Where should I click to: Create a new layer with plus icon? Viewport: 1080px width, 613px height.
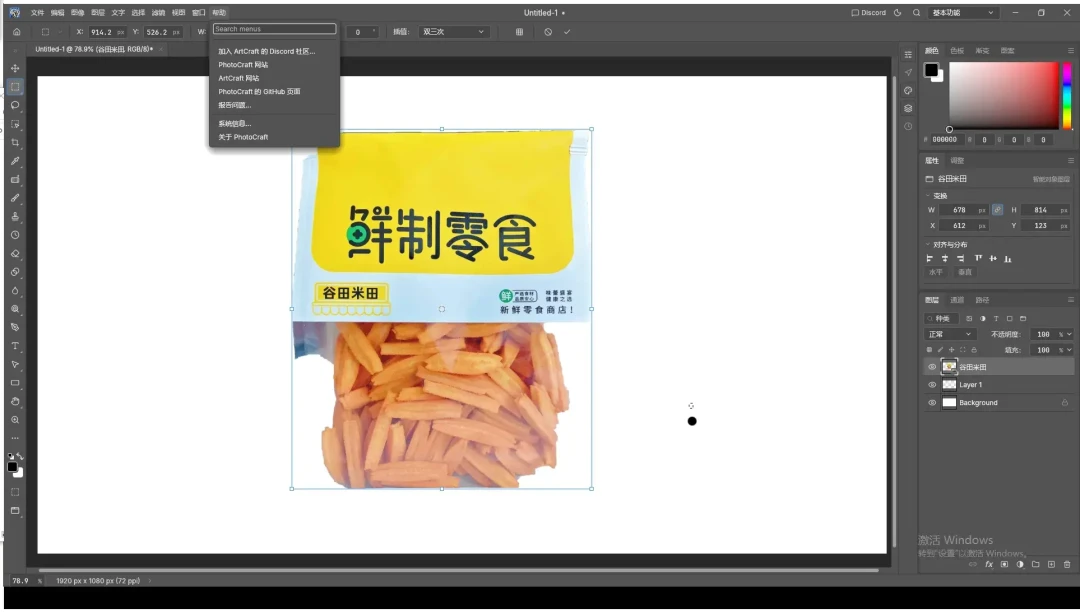(1051, 564)
